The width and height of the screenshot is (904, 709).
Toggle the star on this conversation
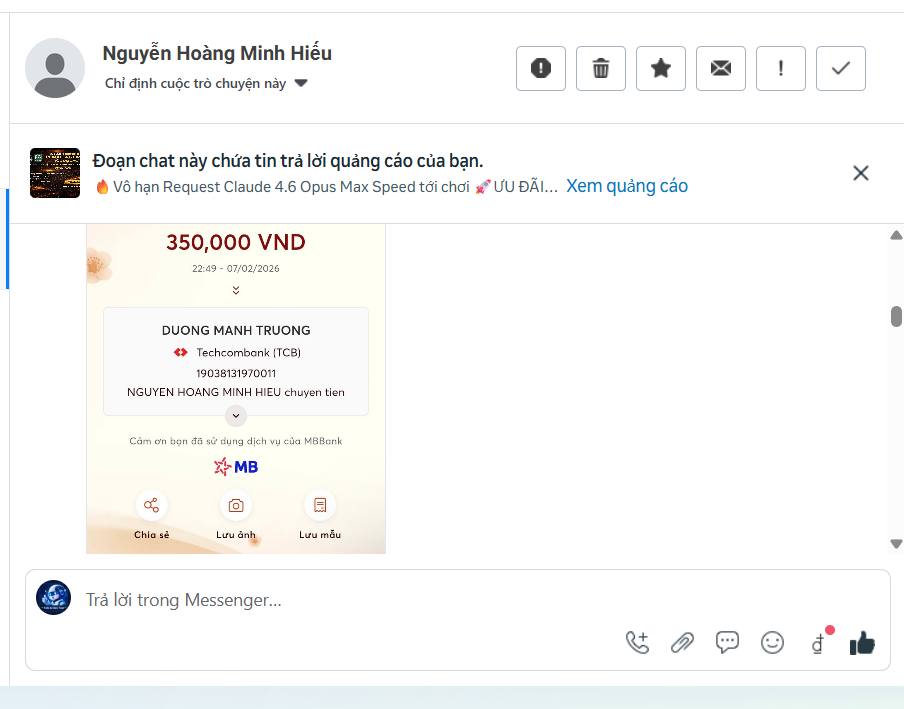(660, 68)
